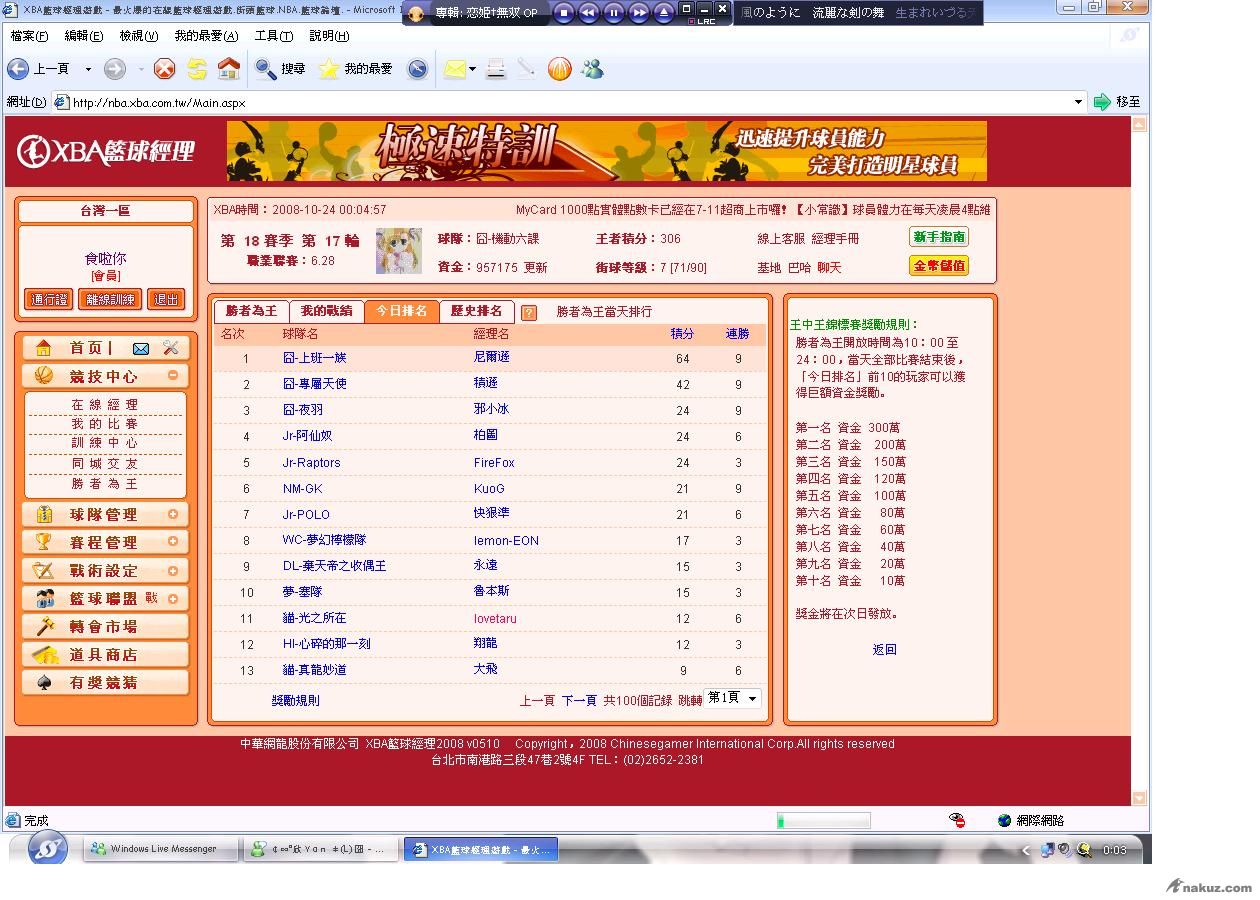Pause music in the media player bar
This screenshot has height=900, width=1260.
pos(614,13)
